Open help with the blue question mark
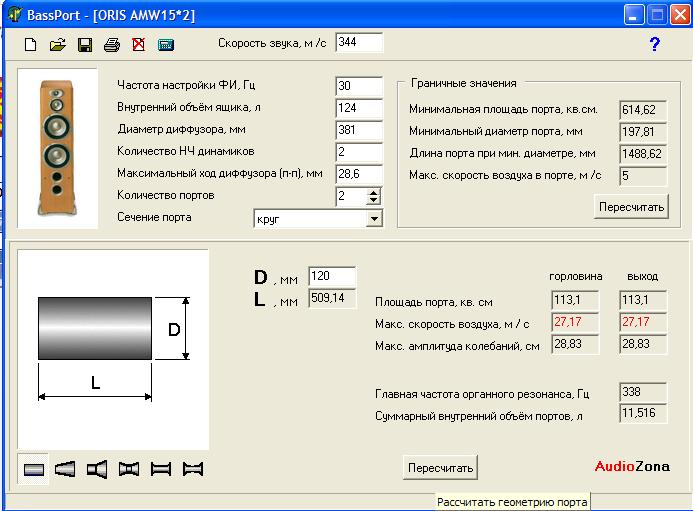Viewport: 693px width, 511px height. (x=655, y=45)
